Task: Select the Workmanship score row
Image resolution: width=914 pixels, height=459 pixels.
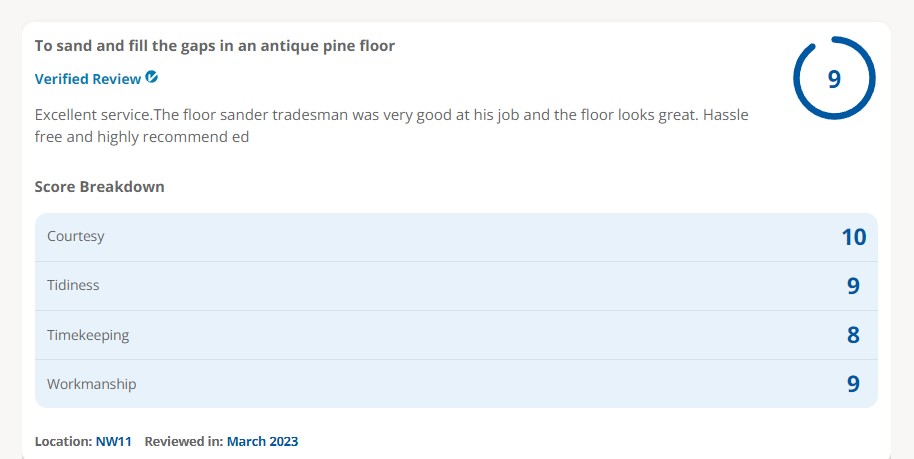Action: [x=456, y=384]
